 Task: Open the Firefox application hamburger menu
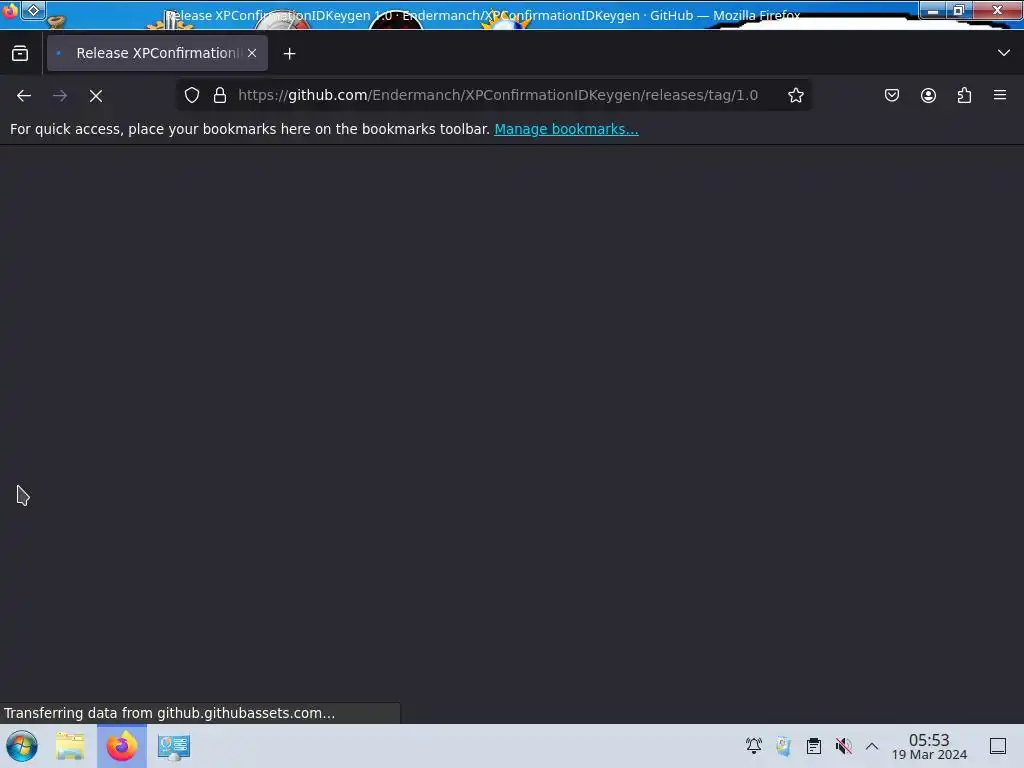[x=1000, y=95]
